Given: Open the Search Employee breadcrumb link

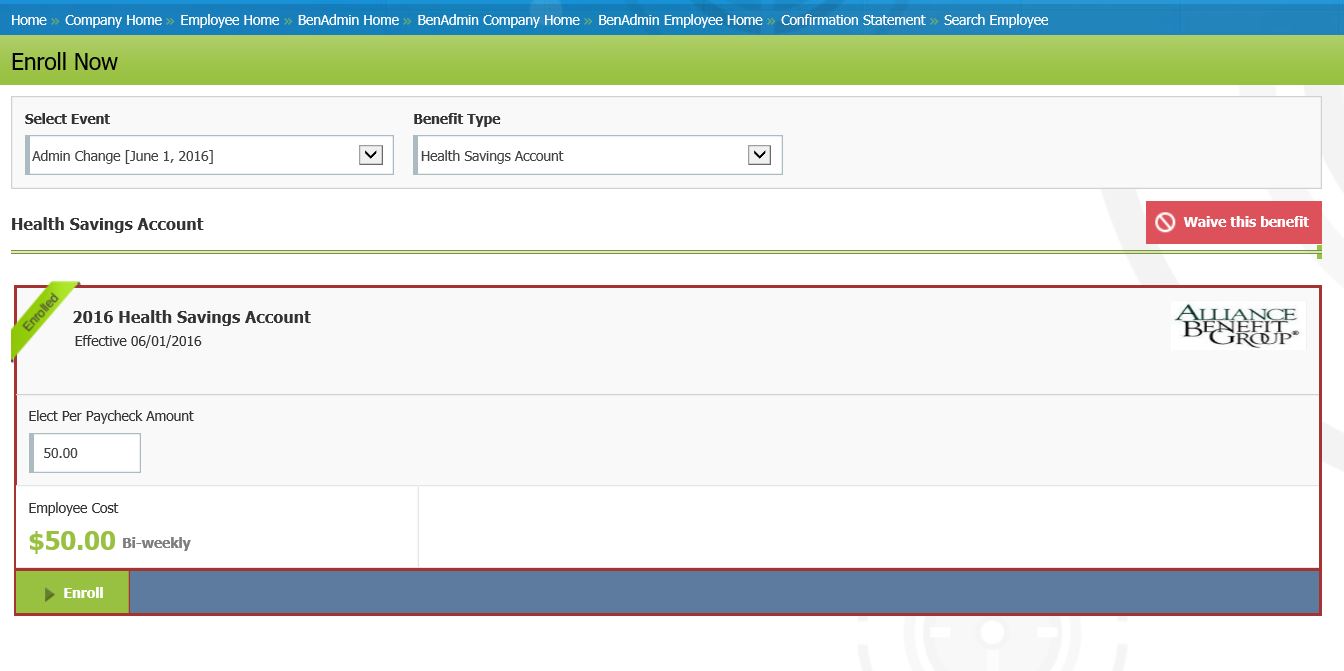Looking at the screenshot, I should [x=995, y=19].
